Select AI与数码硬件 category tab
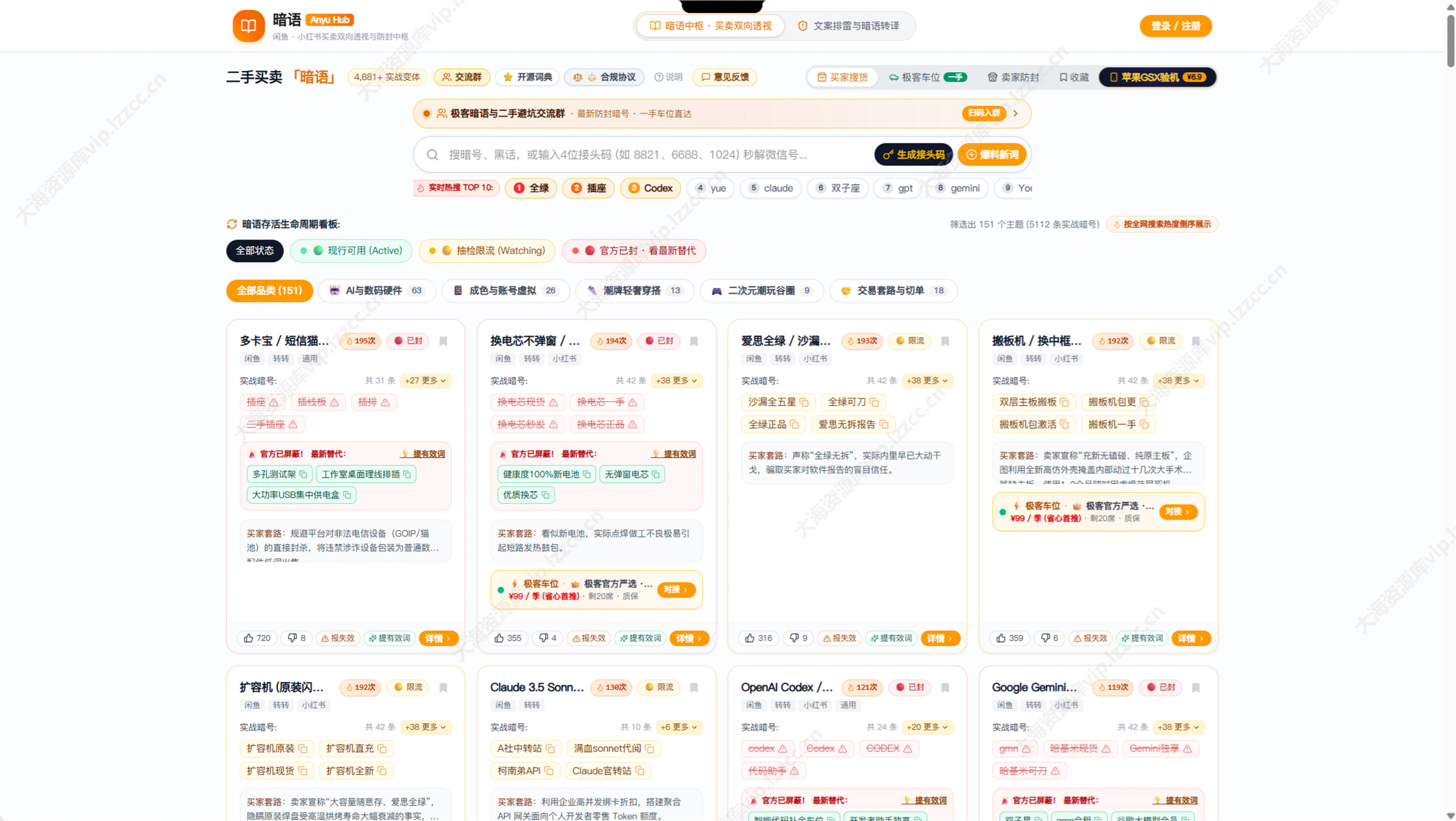 coord(376,290)
